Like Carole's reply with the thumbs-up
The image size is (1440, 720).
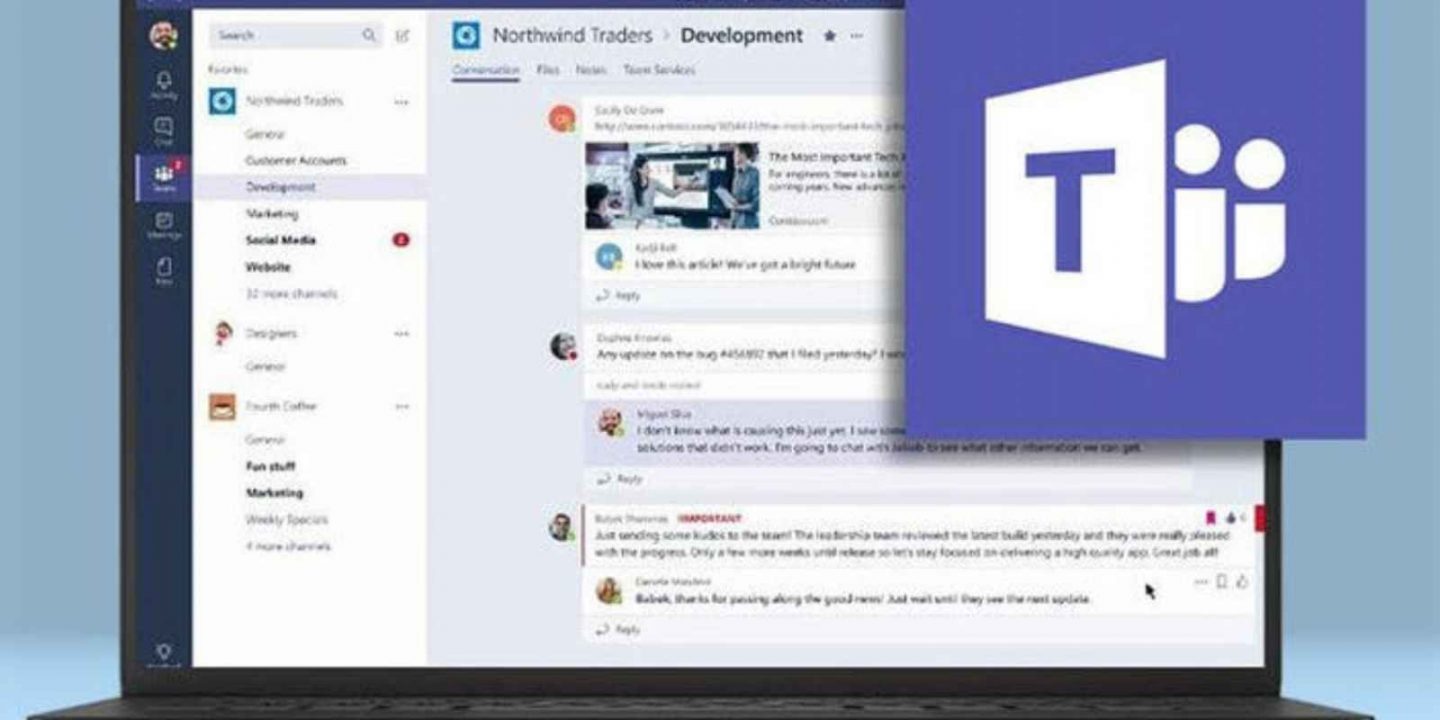[1242, 581]
